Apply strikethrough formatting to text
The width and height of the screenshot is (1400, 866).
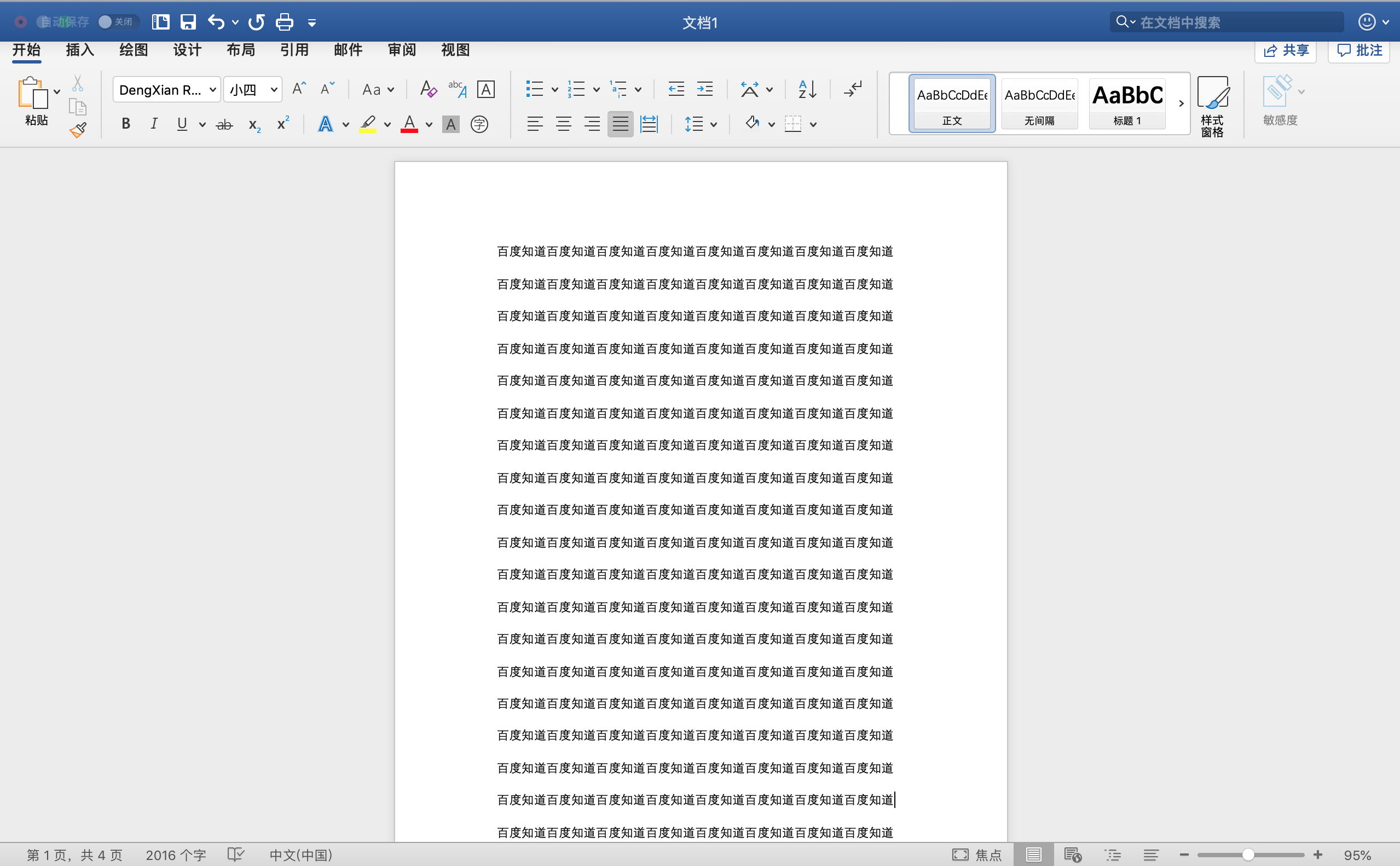coord(224,124)
